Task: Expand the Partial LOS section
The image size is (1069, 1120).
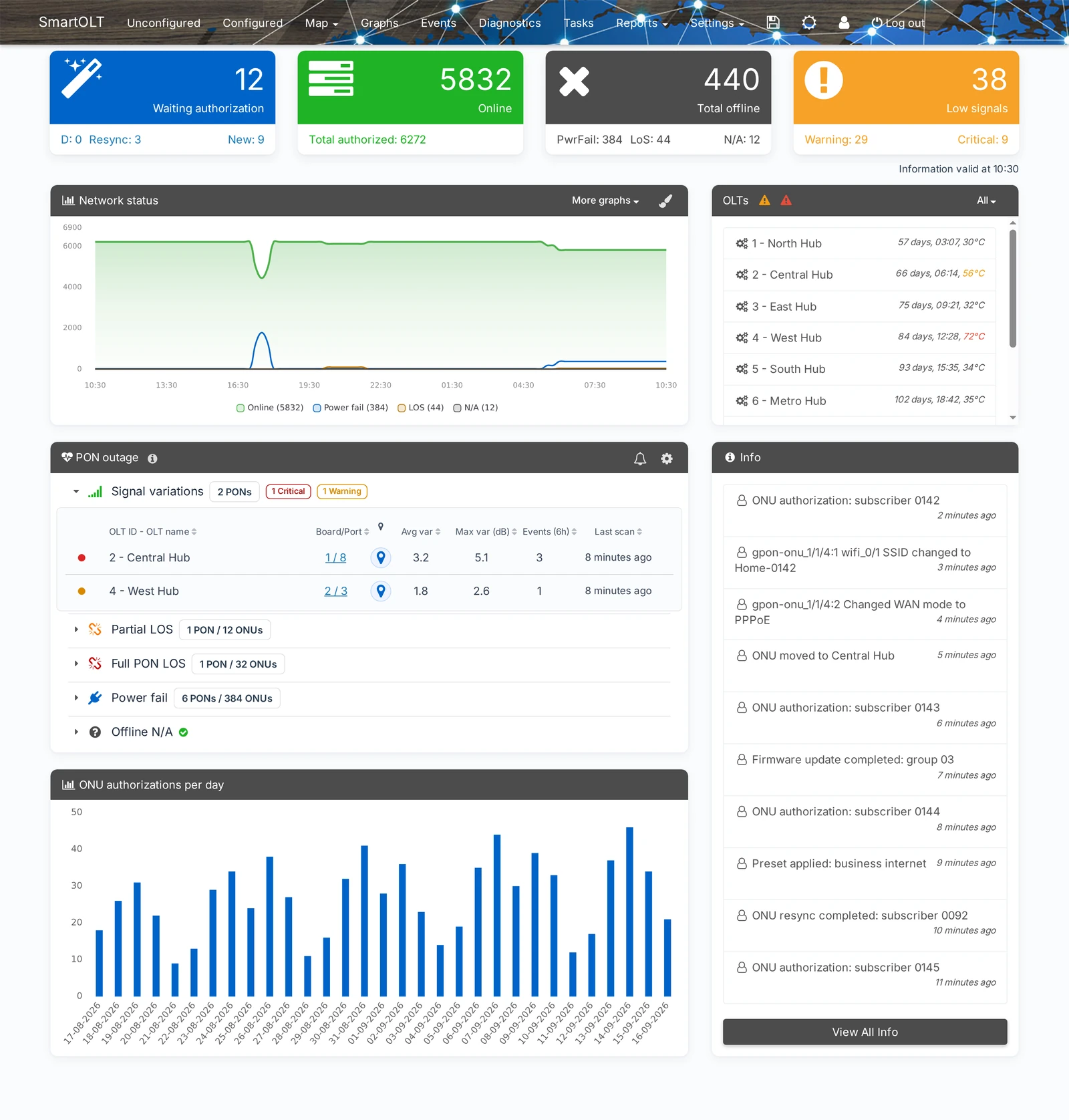Action: pyautogui.click(x=76, y=629)
